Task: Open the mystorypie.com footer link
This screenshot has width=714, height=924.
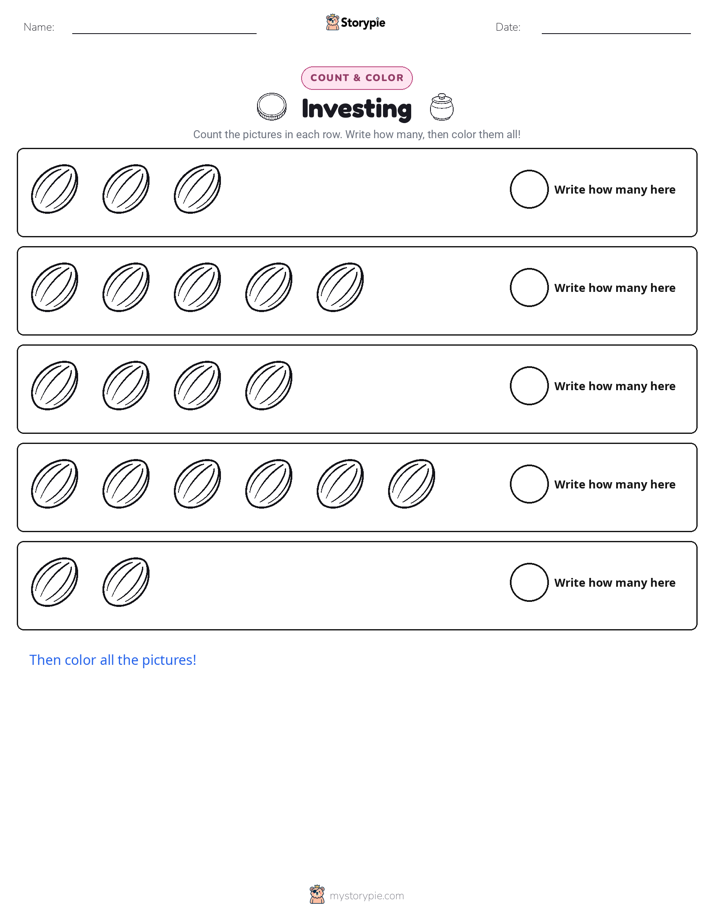Action: (366, 896)
